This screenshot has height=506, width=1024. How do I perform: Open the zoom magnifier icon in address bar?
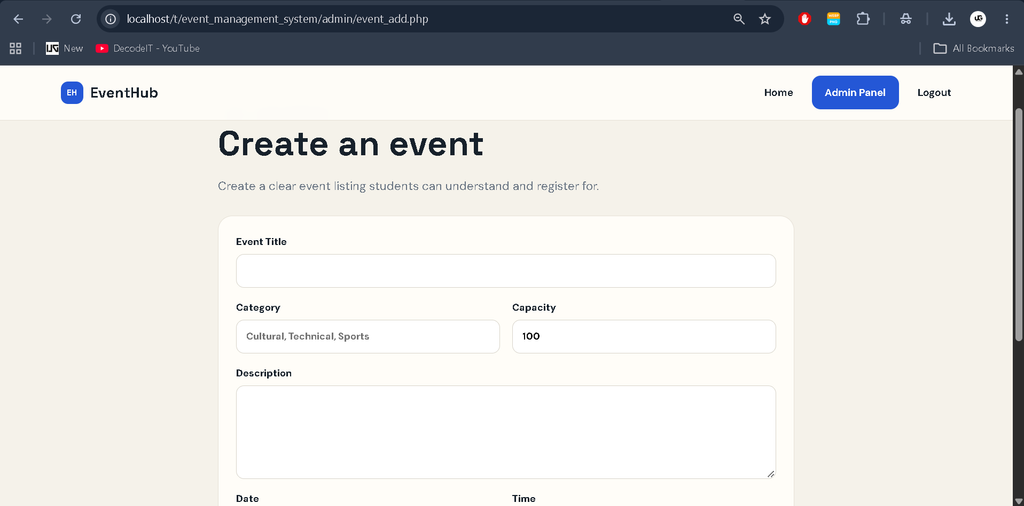point(739,19)
